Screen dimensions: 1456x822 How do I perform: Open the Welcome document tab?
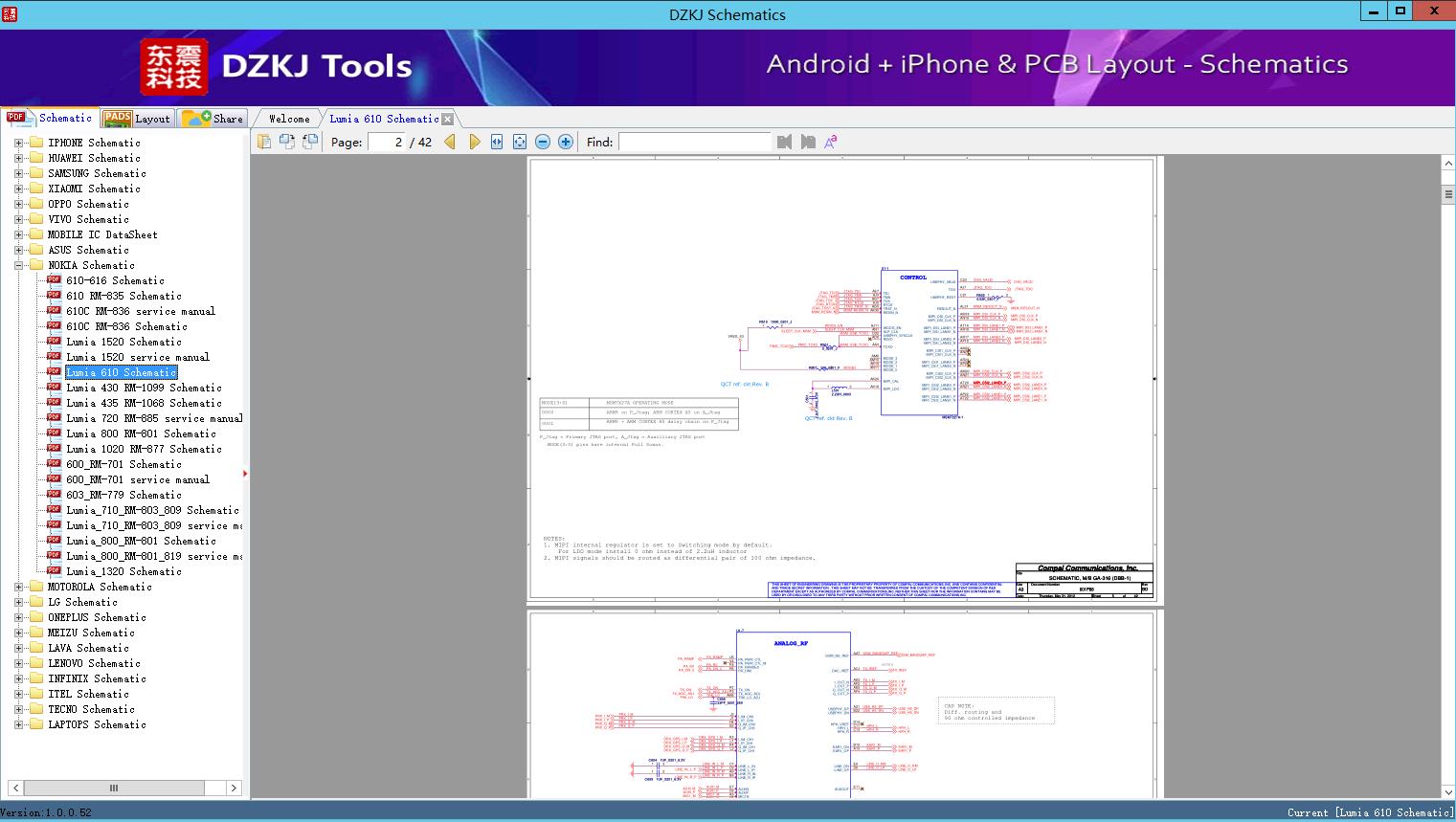coord(289,119)
